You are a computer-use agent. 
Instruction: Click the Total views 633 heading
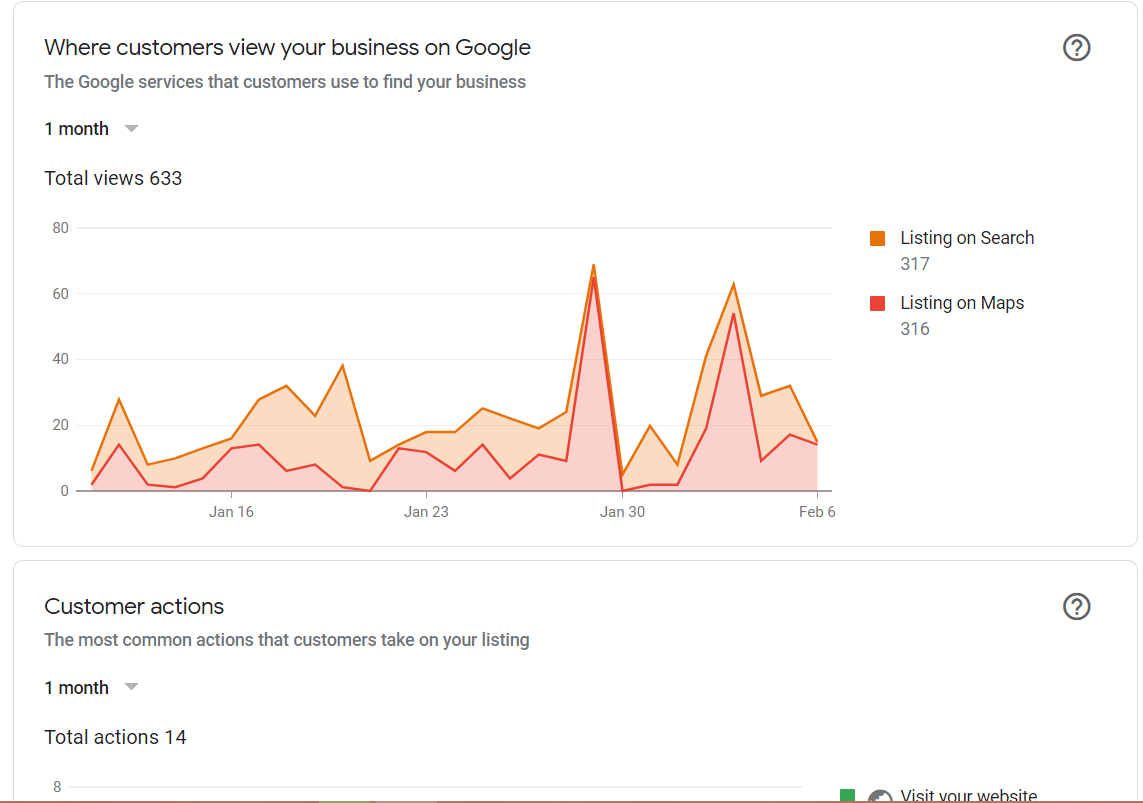[113, 178]
